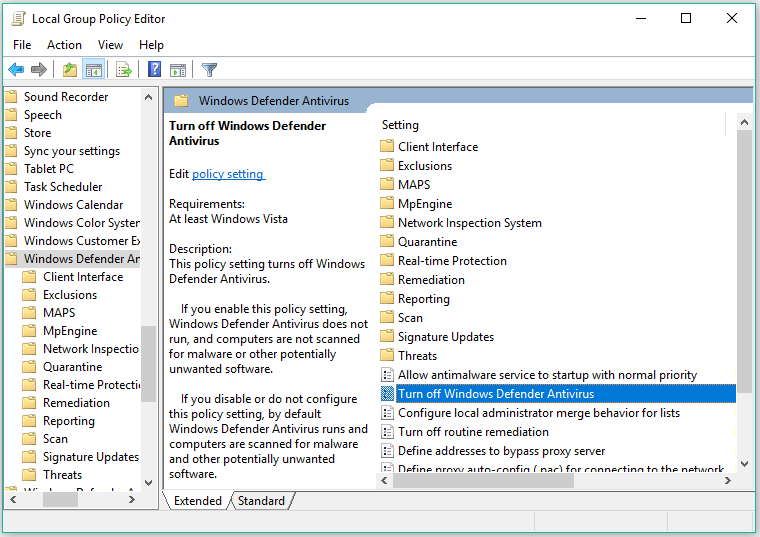Select Remediation subfolder in left tree
760x537 pixels.
pos(76,403)
